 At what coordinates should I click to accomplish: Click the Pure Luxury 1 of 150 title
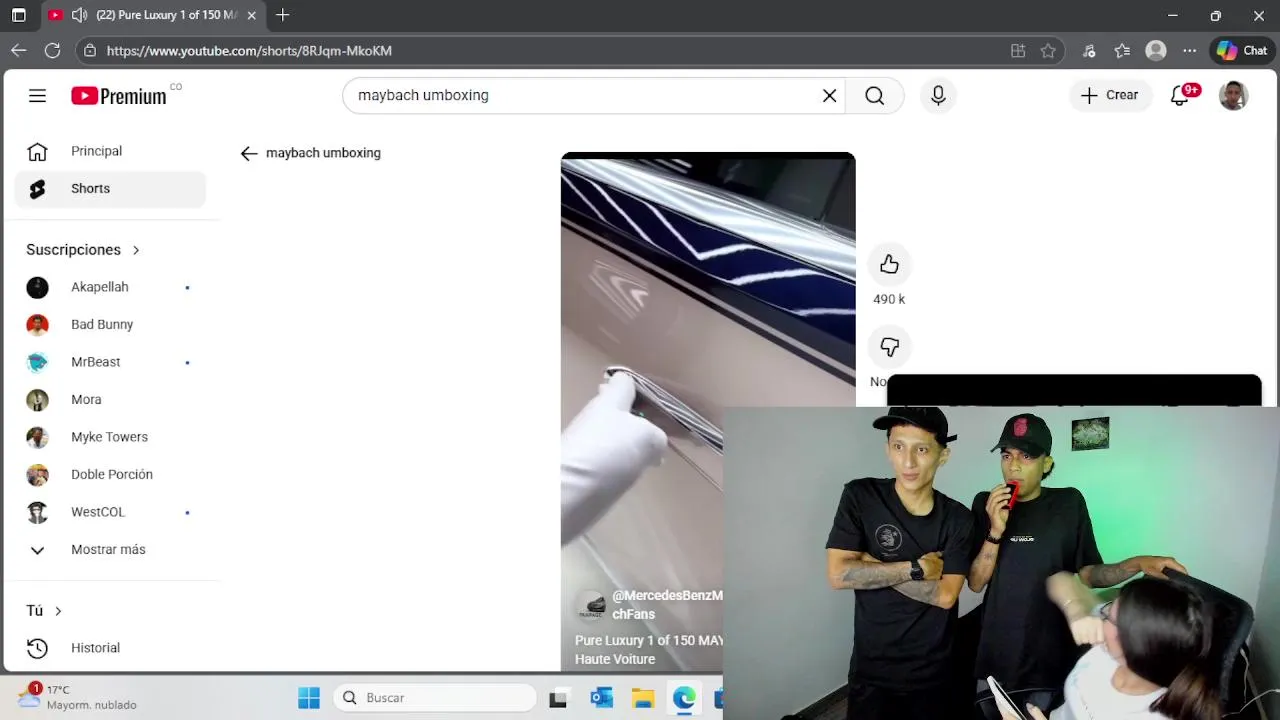pyautogui.click(x=649, y=649)
